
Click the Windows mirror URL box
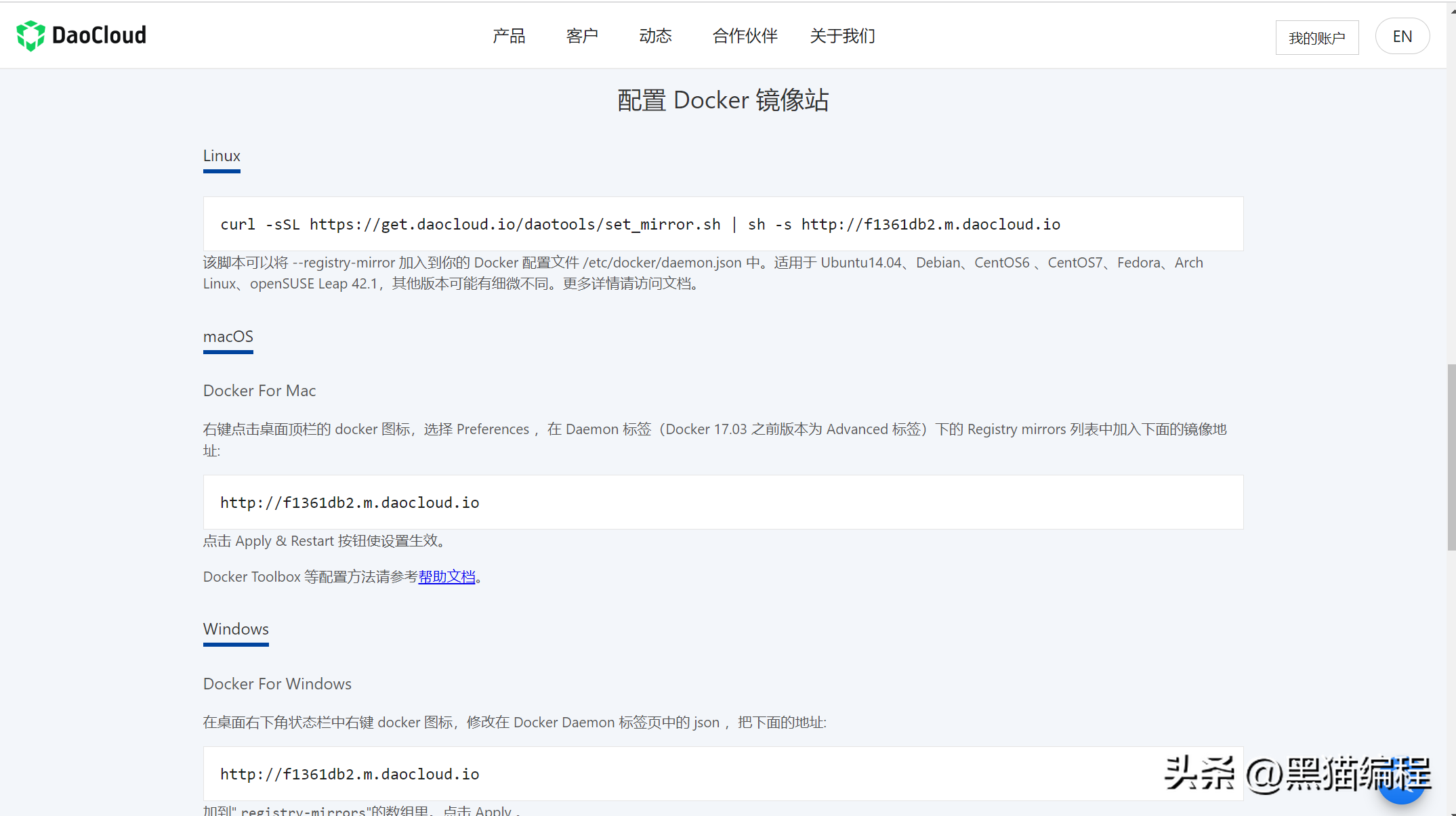[678, 774]
